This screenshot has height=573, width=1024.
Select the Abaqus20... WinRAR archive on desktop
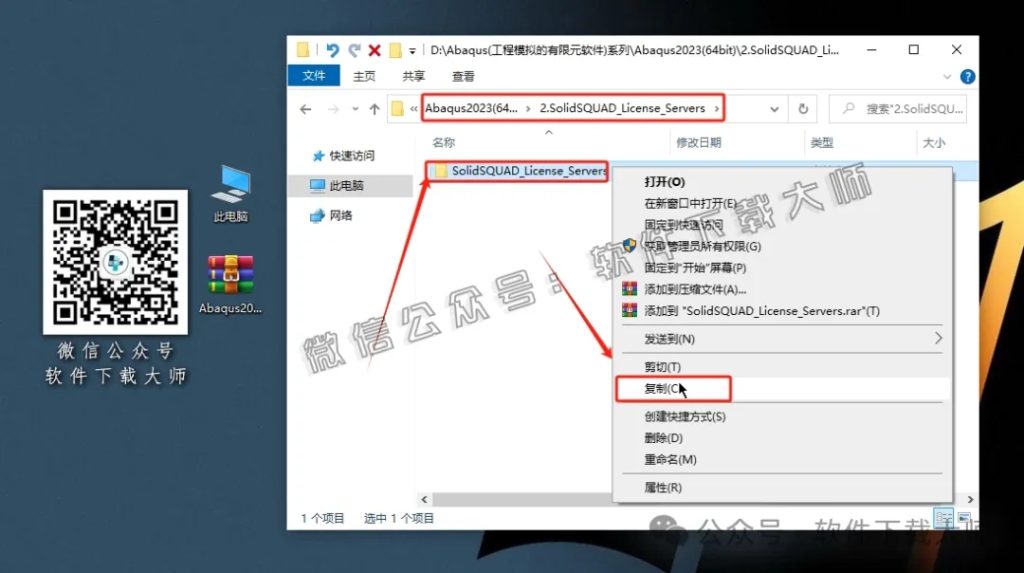(231, 285)
